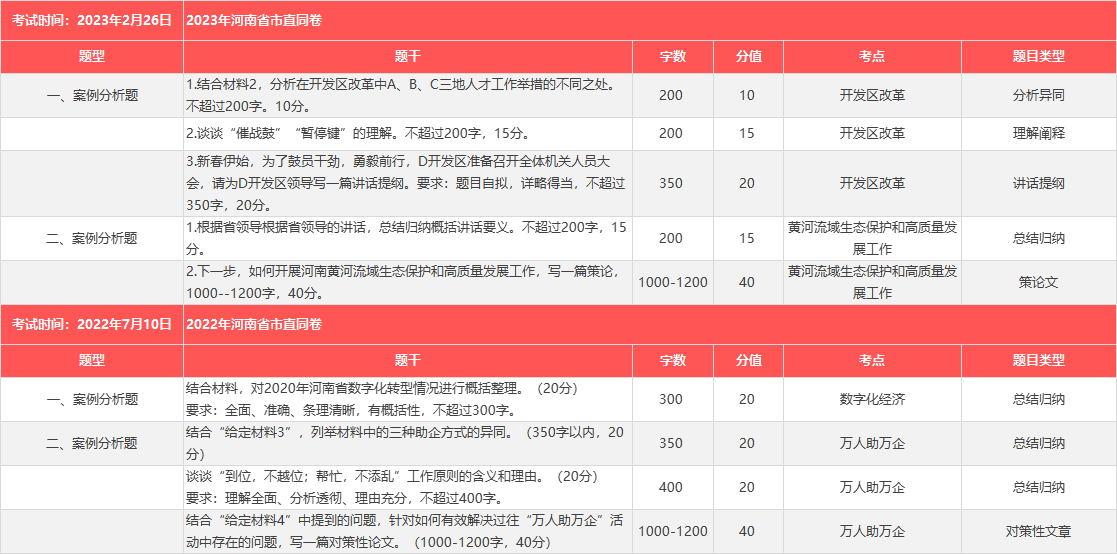Select the question on 2020年河南省数字化转型

(407, 399)
